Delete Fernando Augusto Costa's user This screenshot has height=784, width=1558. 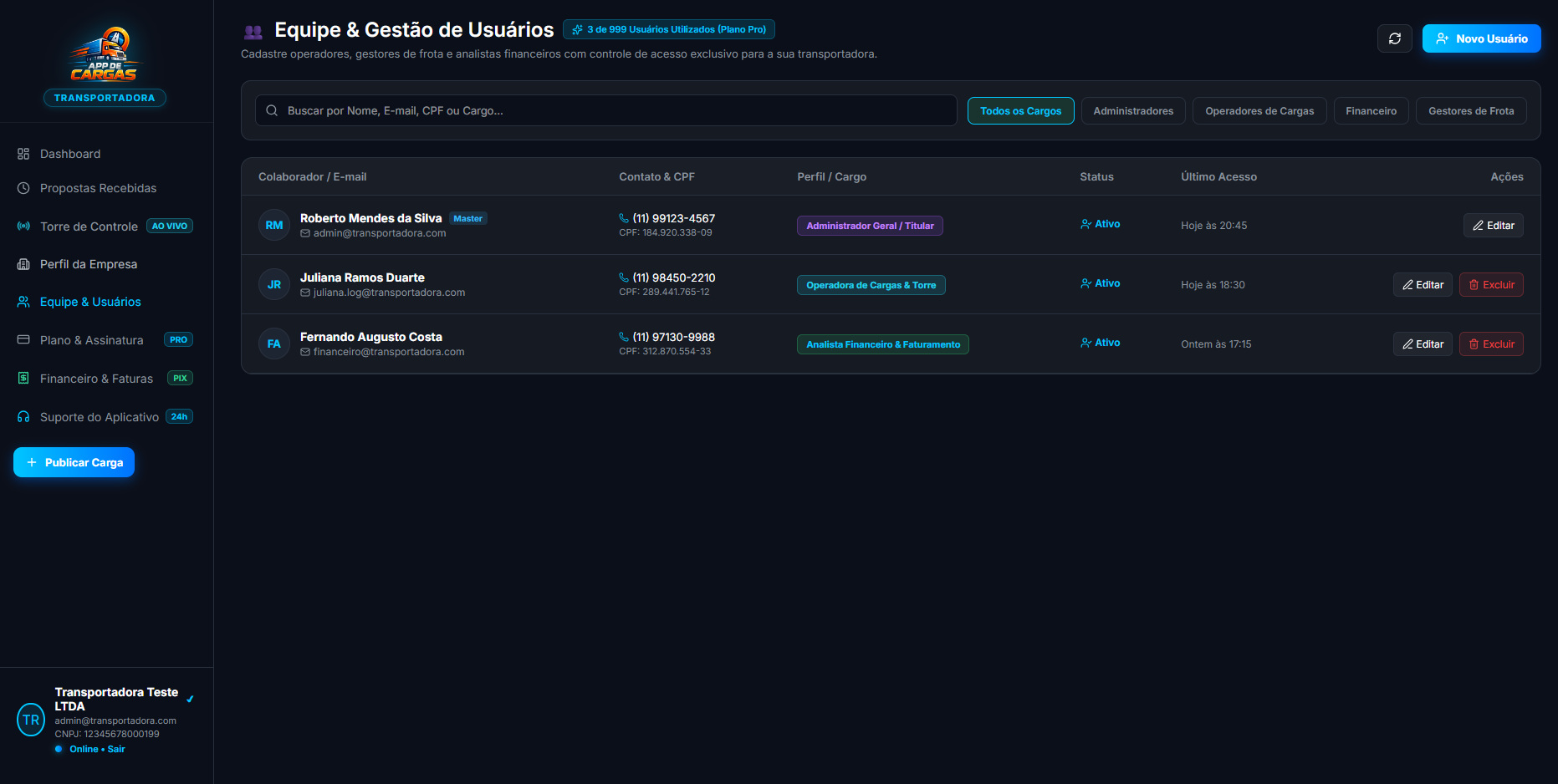(1491, 344)
